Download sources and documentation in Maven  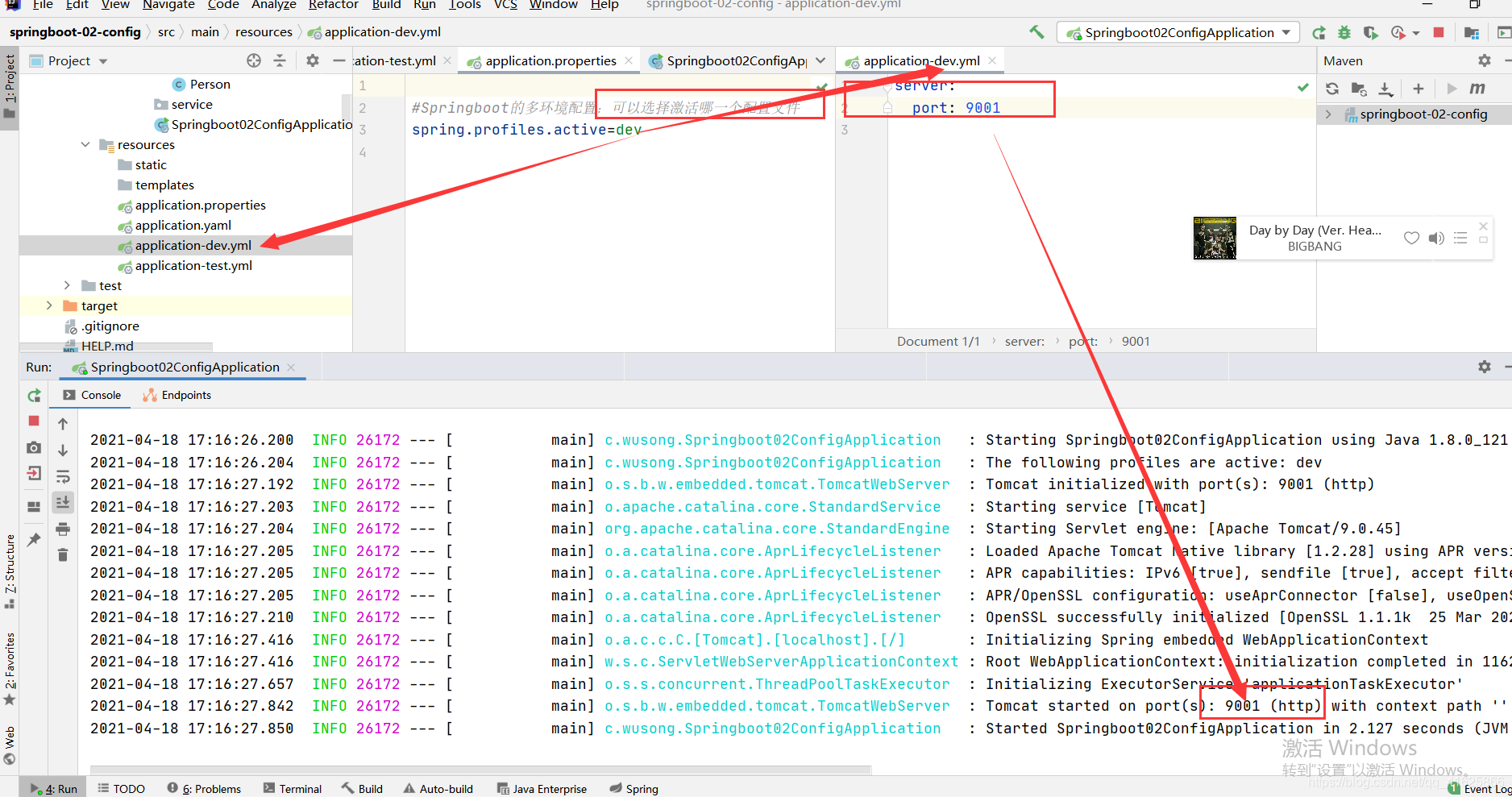pos(1385,89)
